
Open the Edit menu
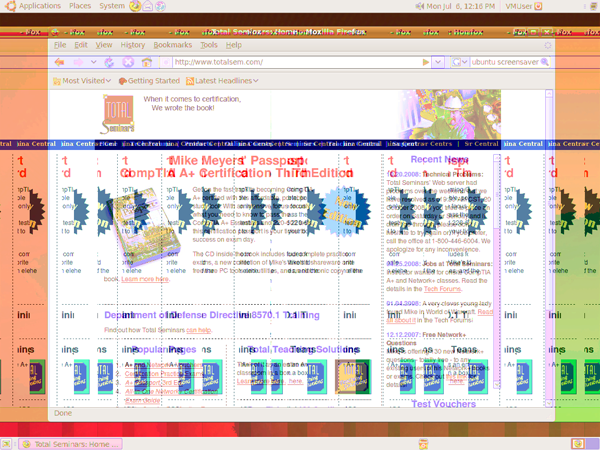pos(81,45)
